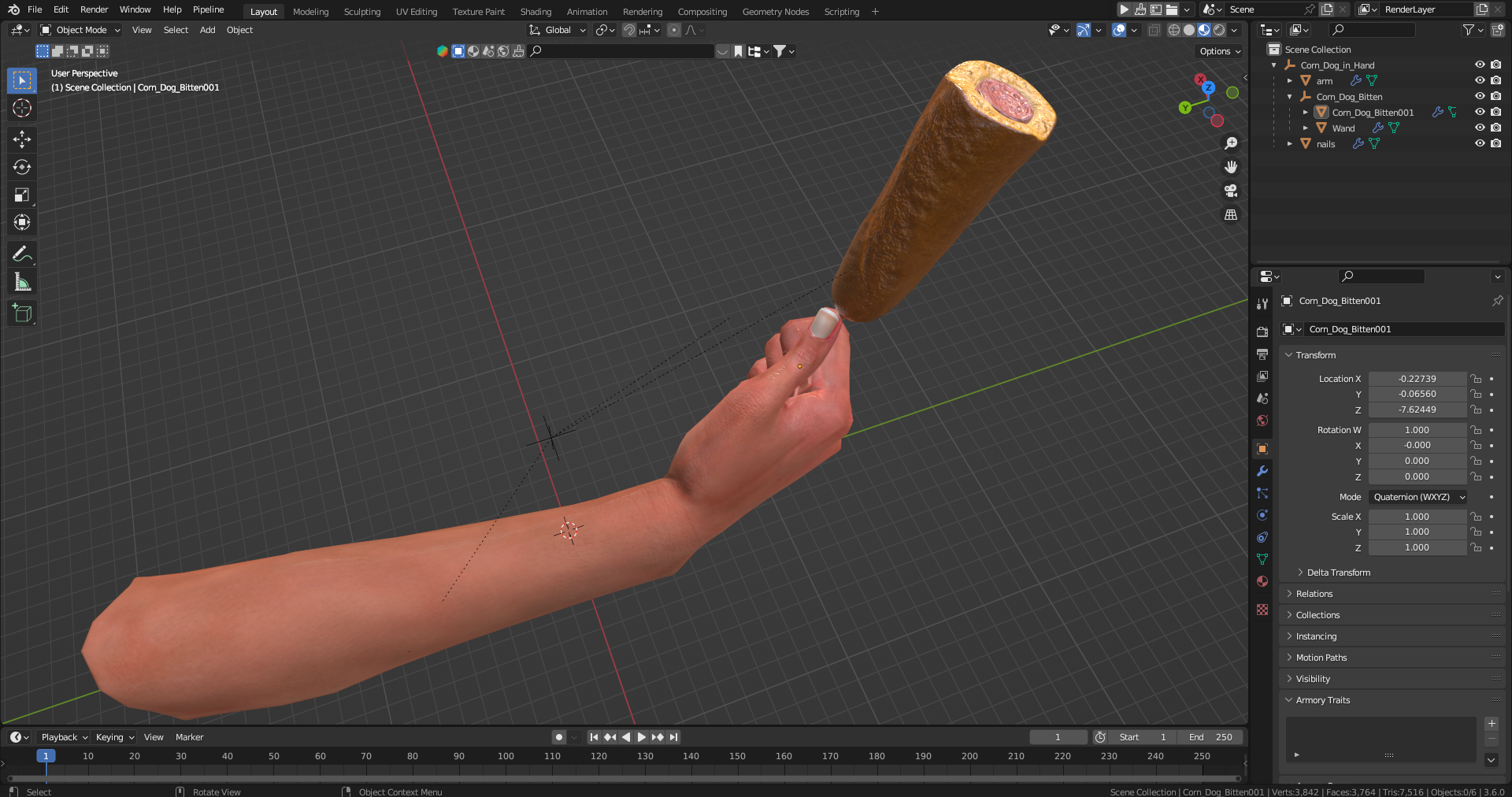
Task: Open the World properties tab
Action: pyautogui.click(x=1262, y=421)
